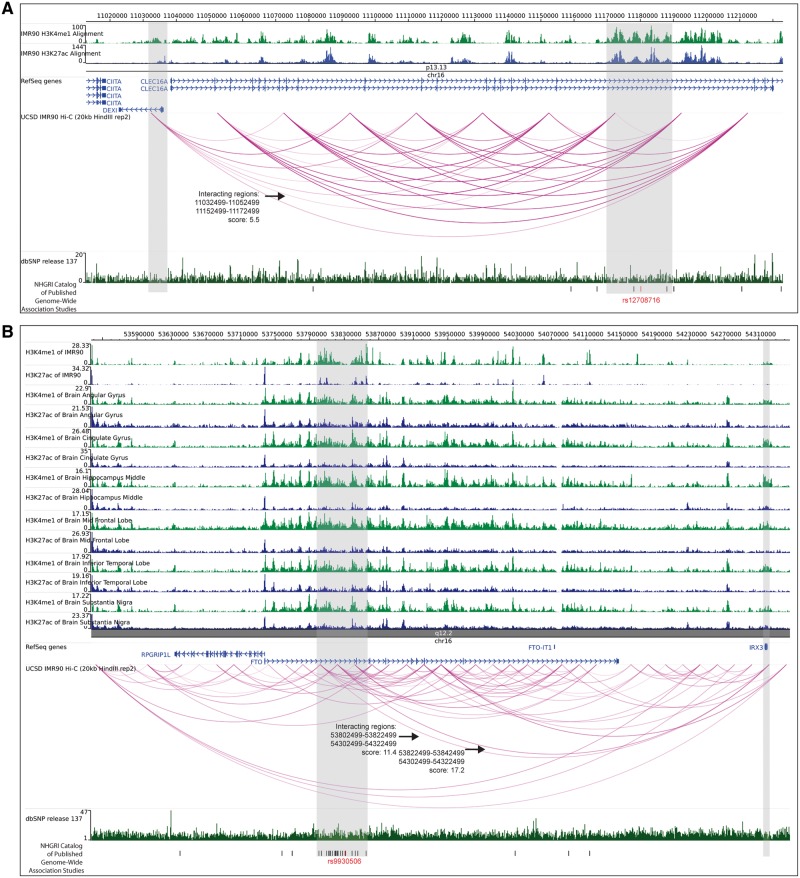Select the rs12708716 SNP label
Screen dimensions: 800x878
tap(641, 300)
